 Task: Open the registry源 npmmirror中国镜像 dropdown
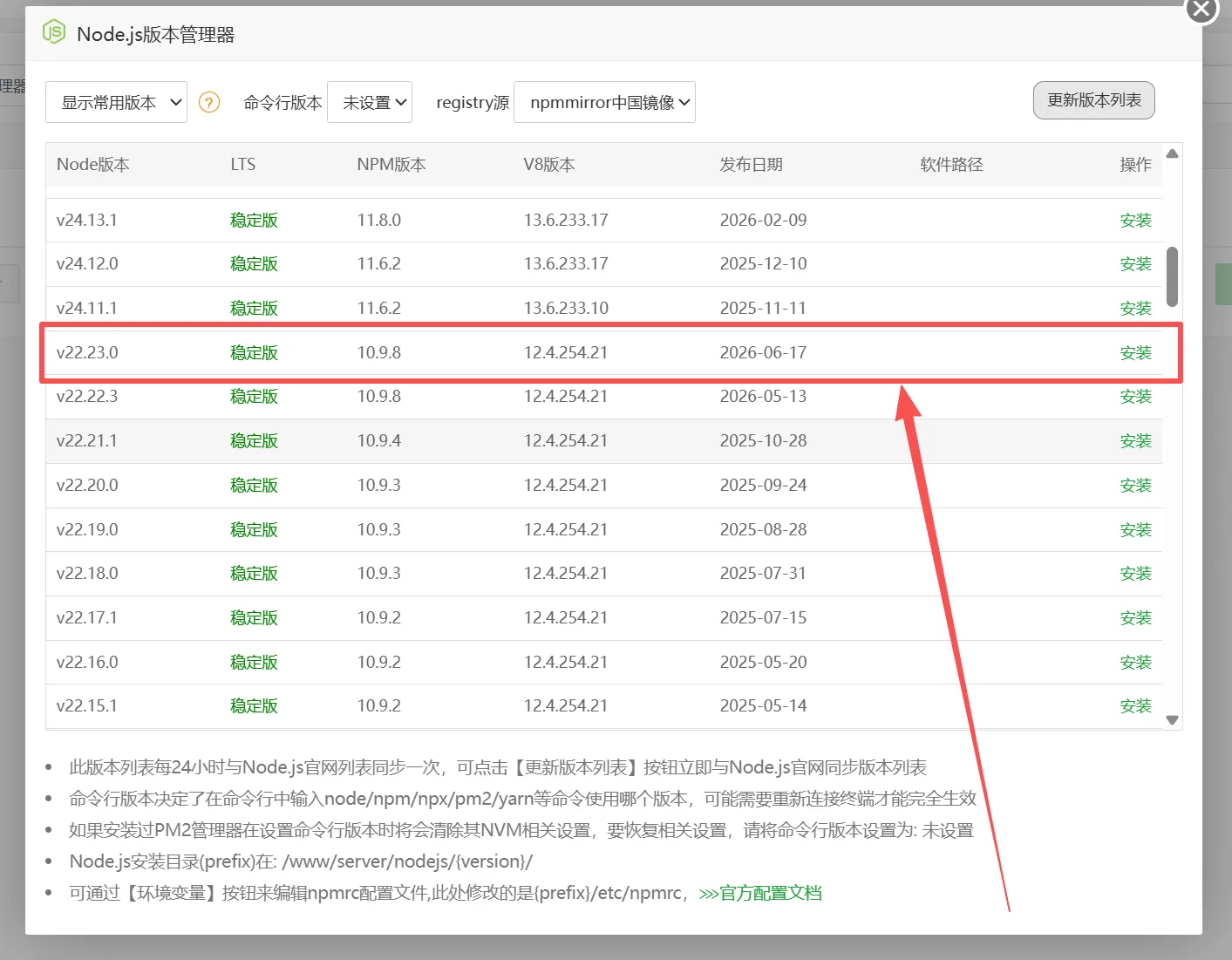click(605, 102)
